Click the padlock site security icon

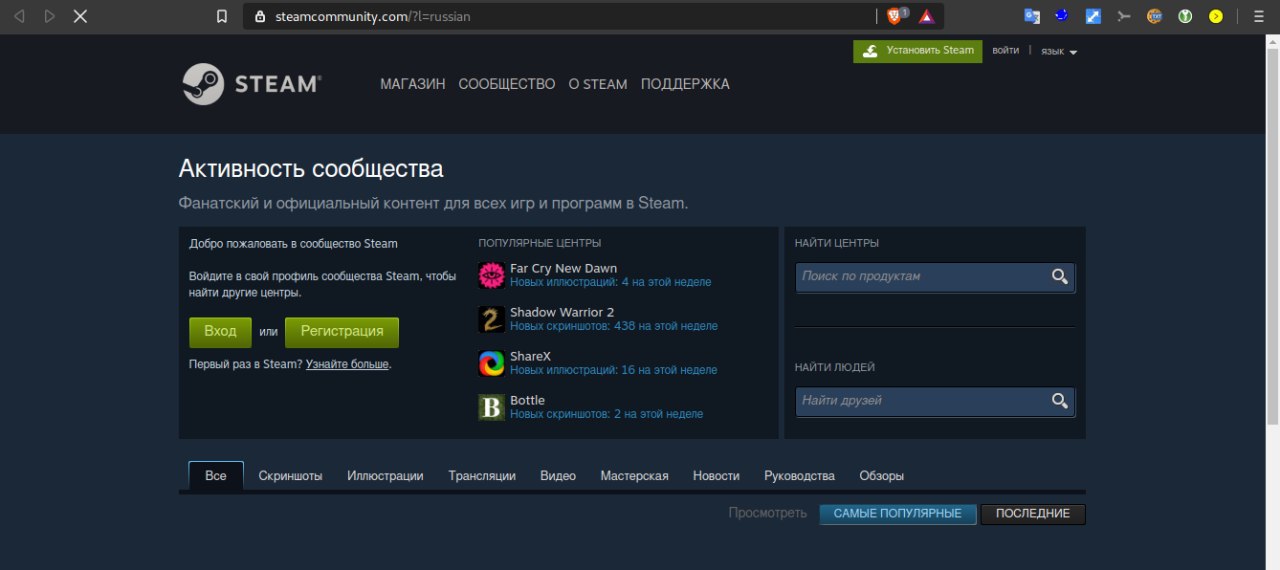click(260, 16)
